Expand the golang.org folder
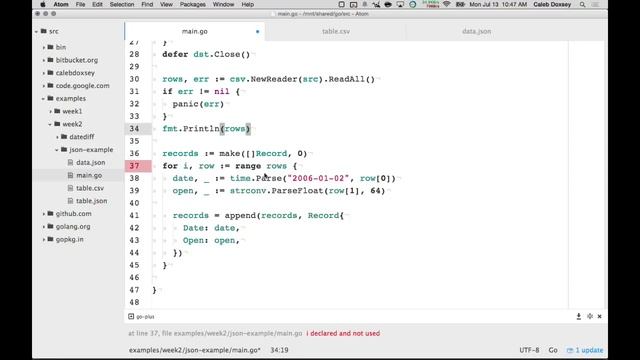 click(x=44, y=227)
